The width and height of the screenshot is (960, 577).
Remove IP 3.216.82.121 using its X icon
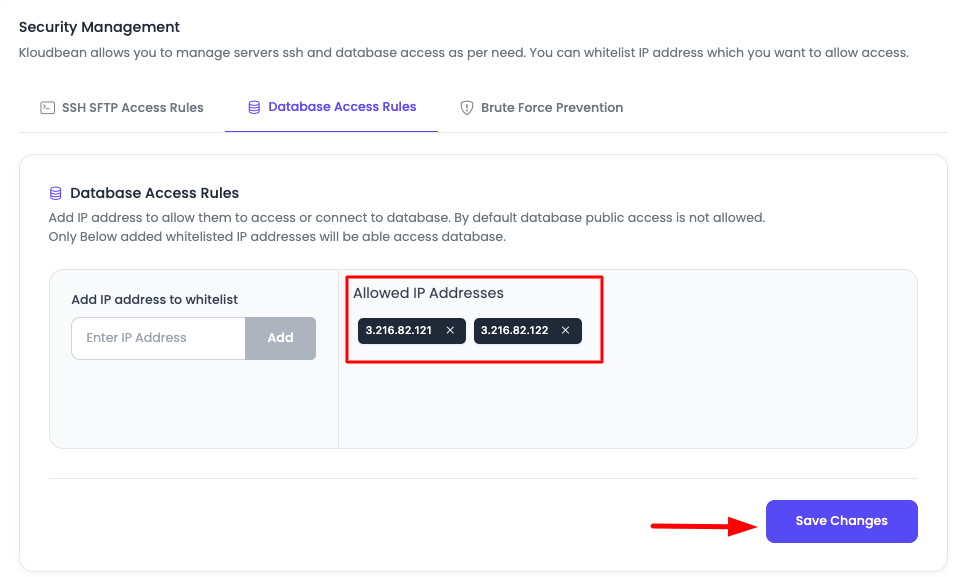pos(450,330)
